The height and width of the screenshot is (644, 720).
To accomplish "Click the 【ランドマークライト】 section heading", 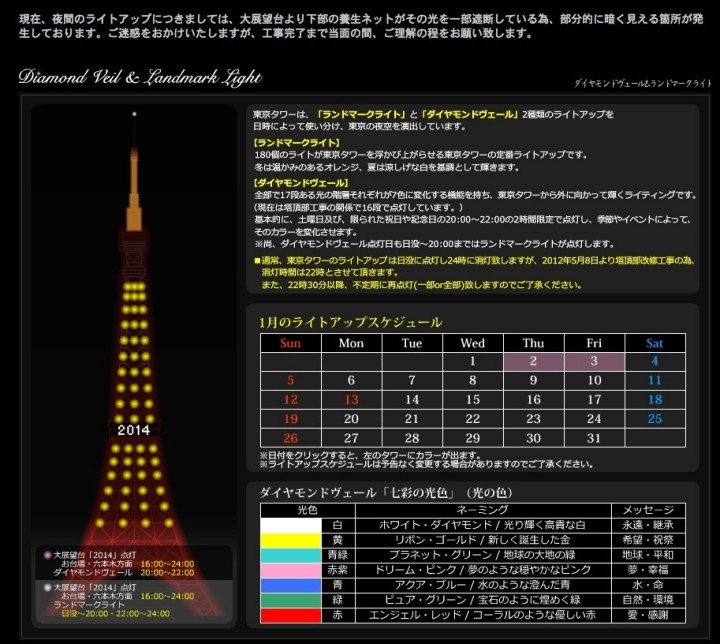I will coord(298,143).
